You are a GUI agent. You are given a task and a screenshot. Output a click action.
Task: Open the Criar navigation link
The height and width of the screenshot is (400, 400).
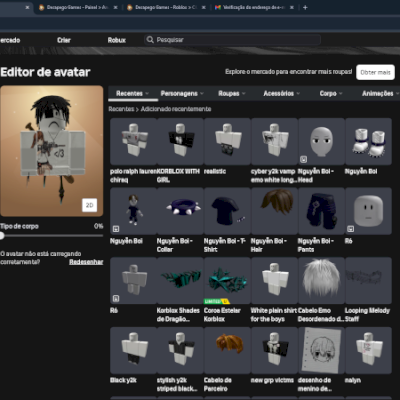(64, 40)
